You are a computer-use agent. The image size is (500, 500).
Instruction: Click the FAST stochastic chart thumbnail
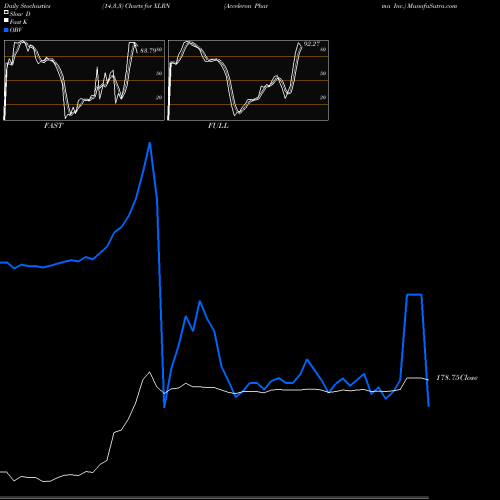[84, 80]
